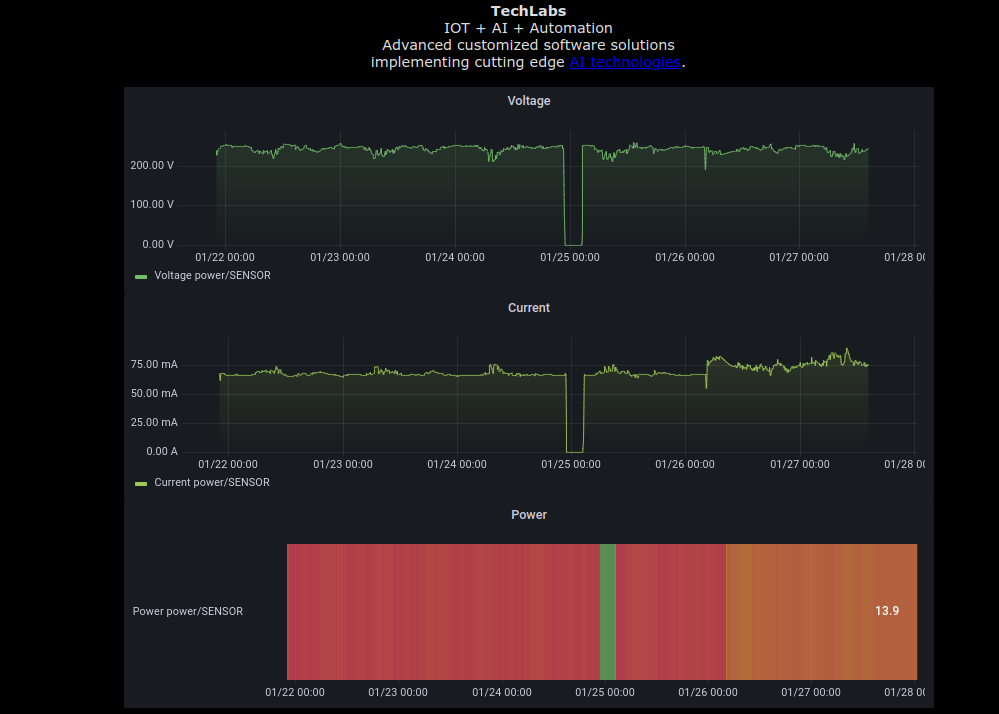The height and width of the screenshot is (714, 999).
Task: Click the 200.00 V axis label
Action: tap(151, 165)
